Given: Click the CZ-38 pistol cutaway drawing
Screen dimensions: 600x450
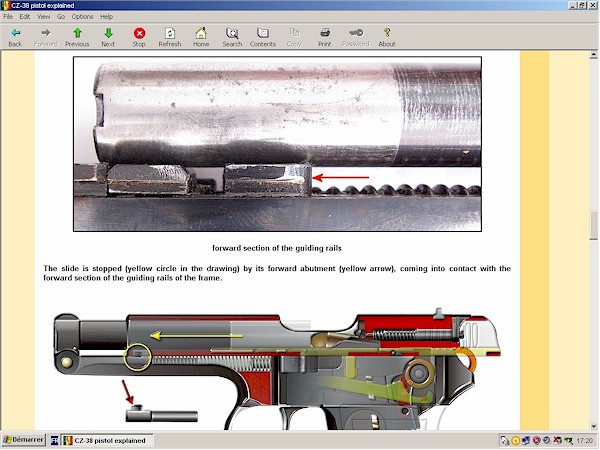Looking at the screenshot, I should (x=277, y=368).
